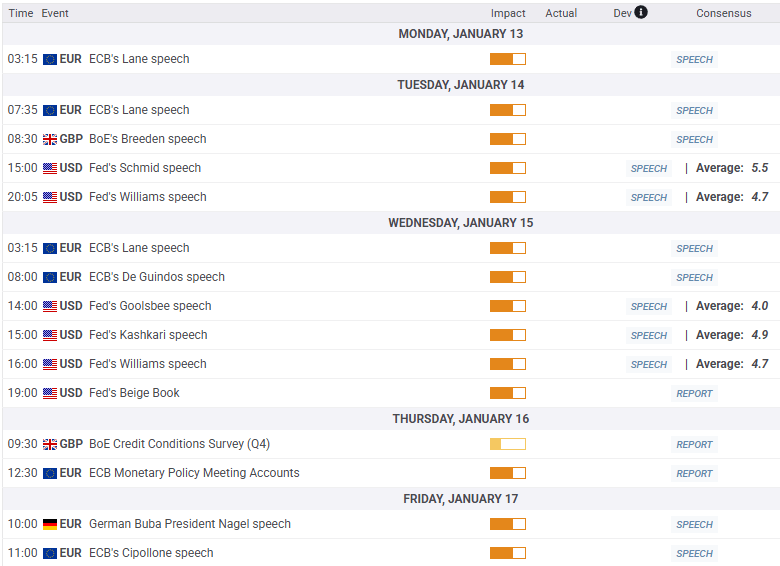This screenshot has height=566, width=780.
Task: Click GBP currency label on Breeden row
Action: pos(71,139)
